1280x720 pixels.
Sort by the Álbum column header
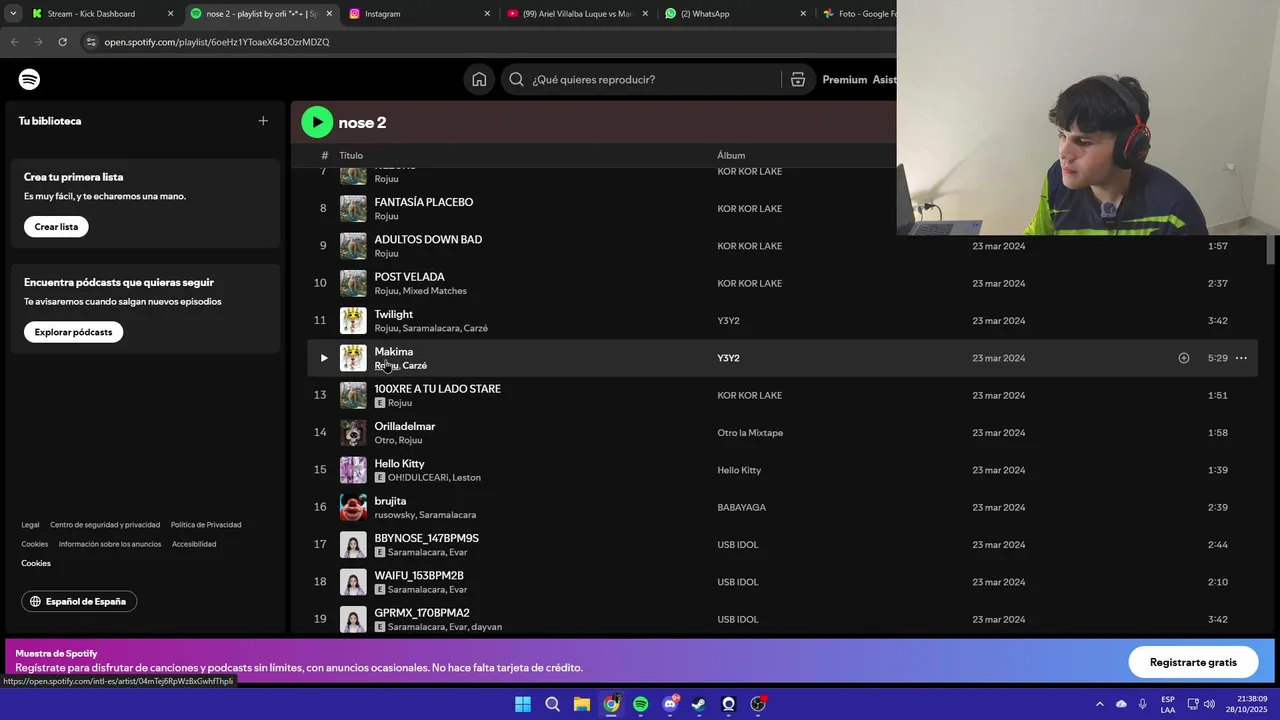coord(731,155)
